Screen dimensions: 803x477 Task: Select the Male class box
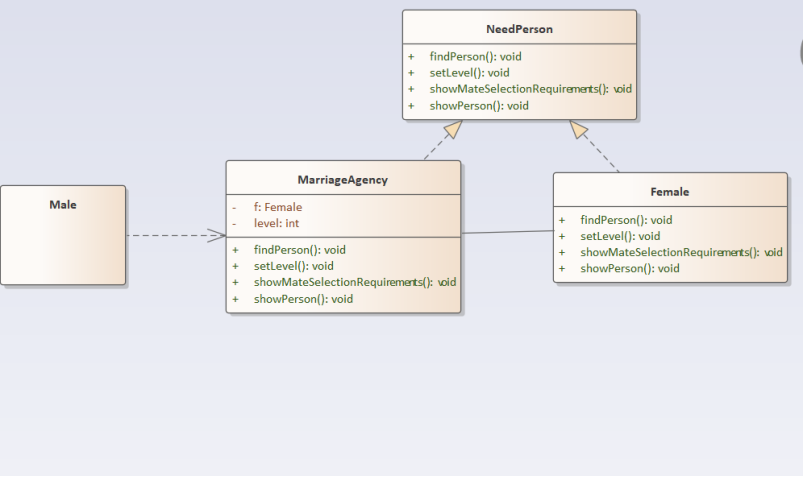[x=63, y=235]
